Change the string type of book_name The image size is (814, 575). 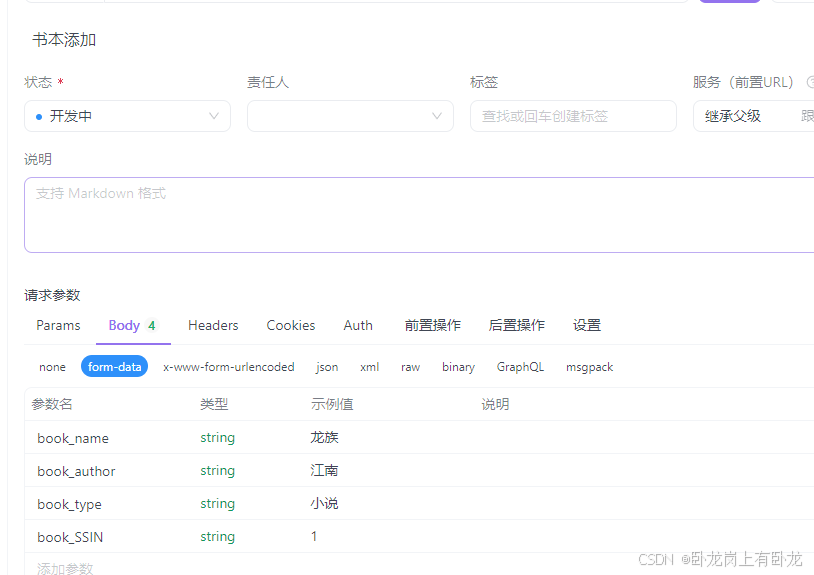218,437
